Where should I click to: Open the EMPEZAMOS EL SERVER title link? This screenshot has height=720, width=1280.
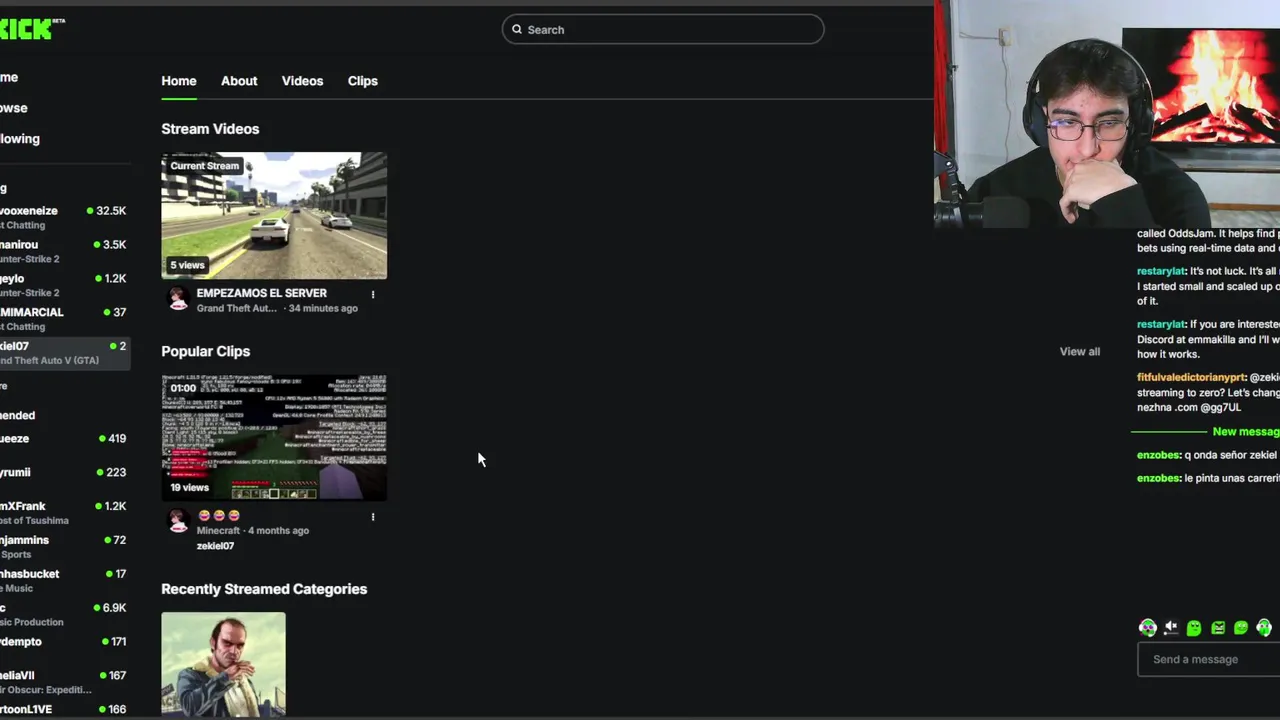[262, 293]
